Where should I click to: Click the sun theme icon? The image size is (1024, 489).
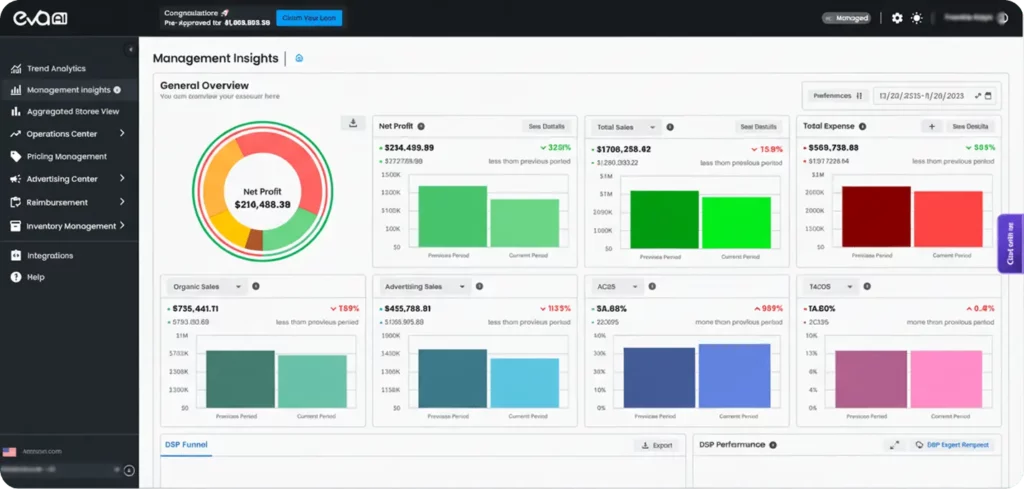tap(917, 18)
